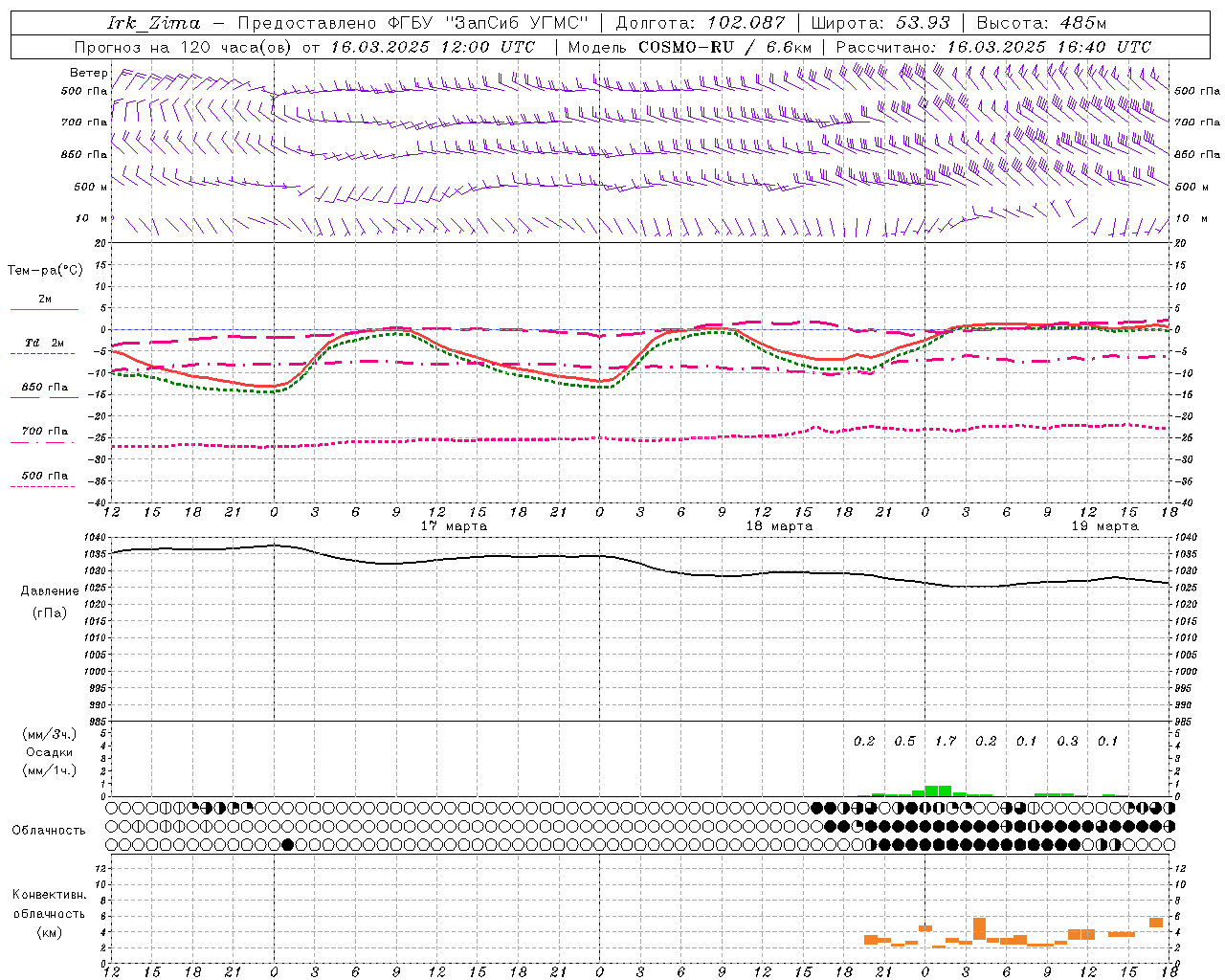Click the provider text ФГБУ "ЗапСиб УГМС"
The width and height of the screenshot is (1225, 980).
tap(488, 23)
